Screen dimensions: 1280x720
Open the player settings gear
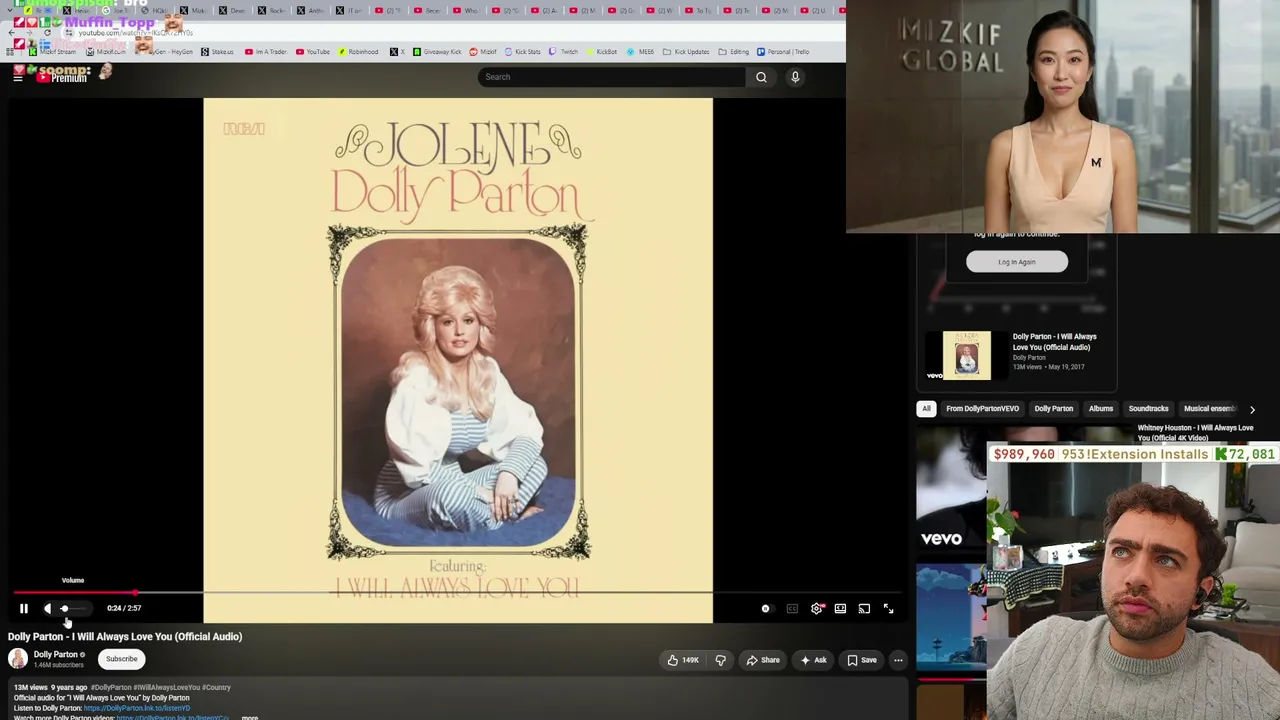[817, 608]
